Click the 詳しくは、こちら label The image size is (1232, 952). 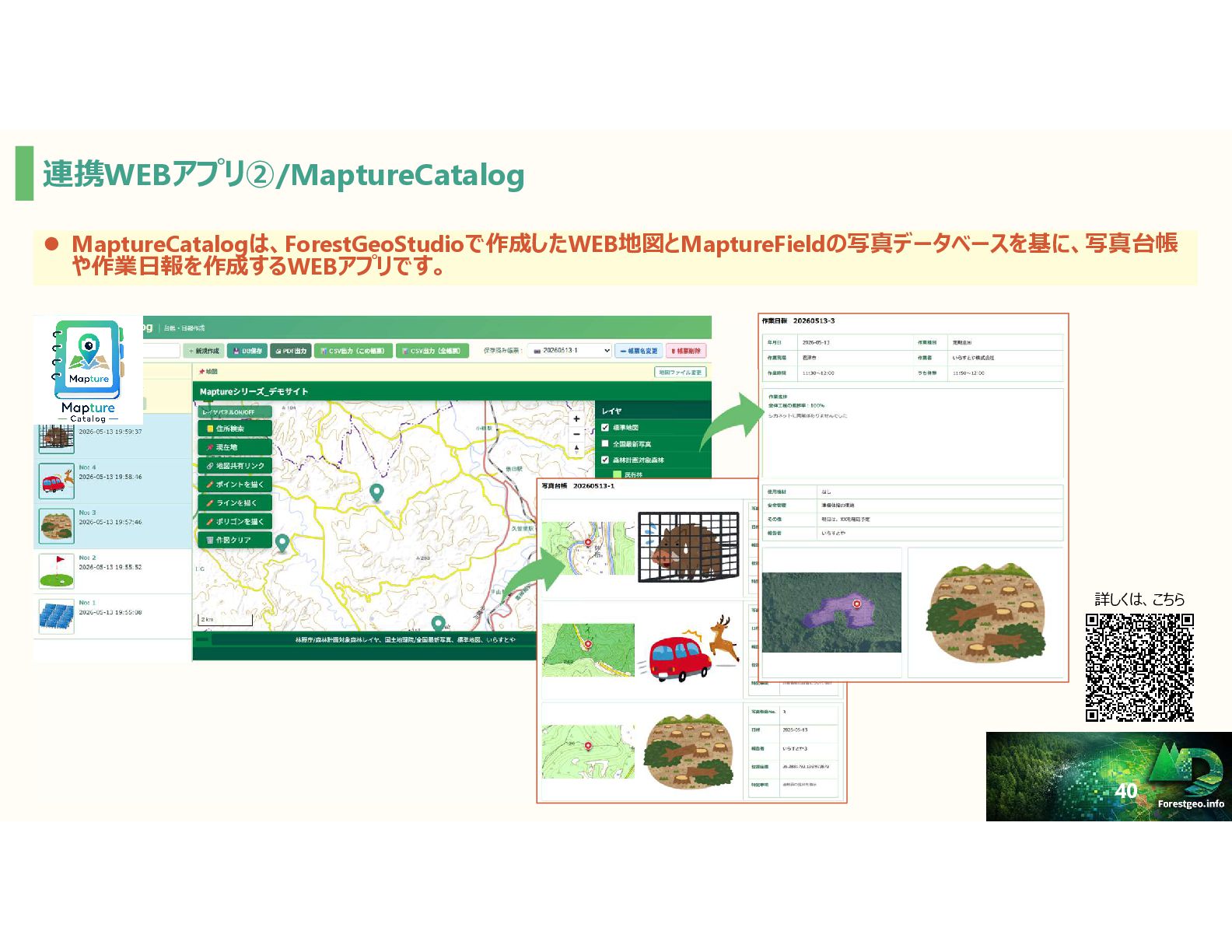pos(1139,600)
